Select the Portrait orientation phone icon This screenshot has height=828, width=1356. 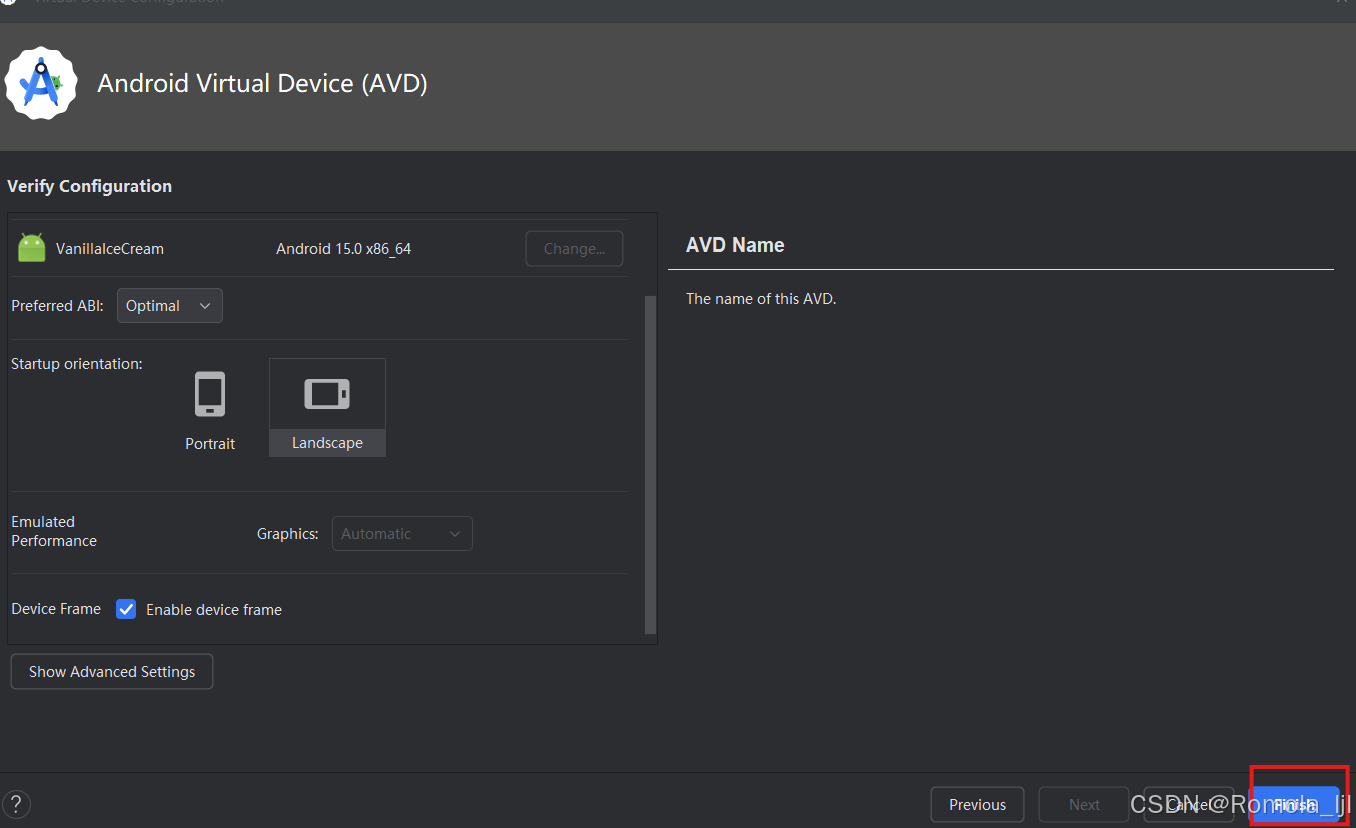(210, 395)
